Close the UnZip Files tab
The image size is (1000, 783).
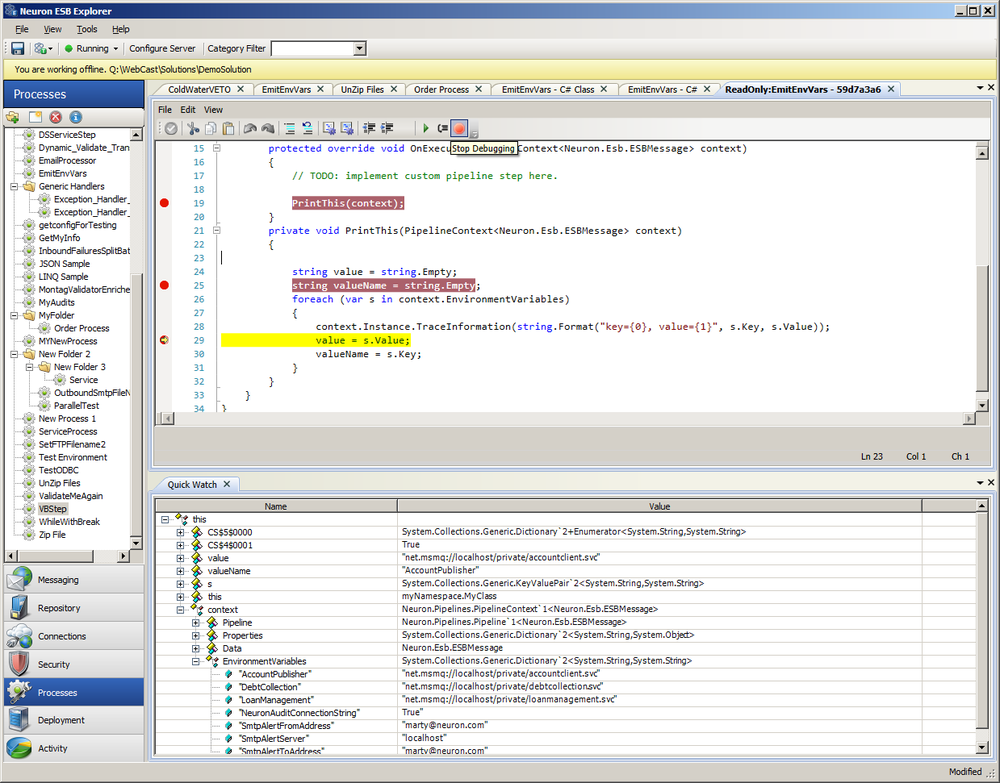tap(393, 89)
